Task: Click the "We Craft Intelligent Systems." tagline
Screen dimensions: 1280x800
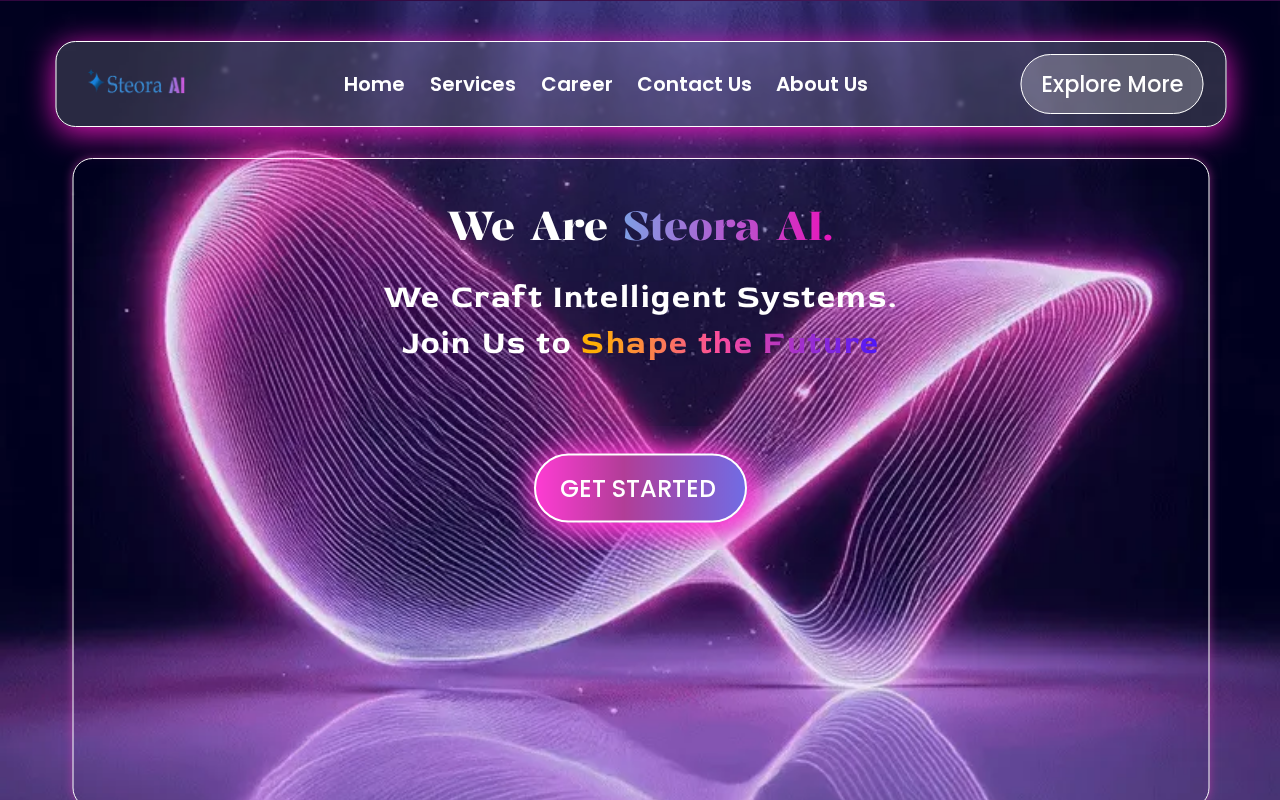Action: coord(640,297)
